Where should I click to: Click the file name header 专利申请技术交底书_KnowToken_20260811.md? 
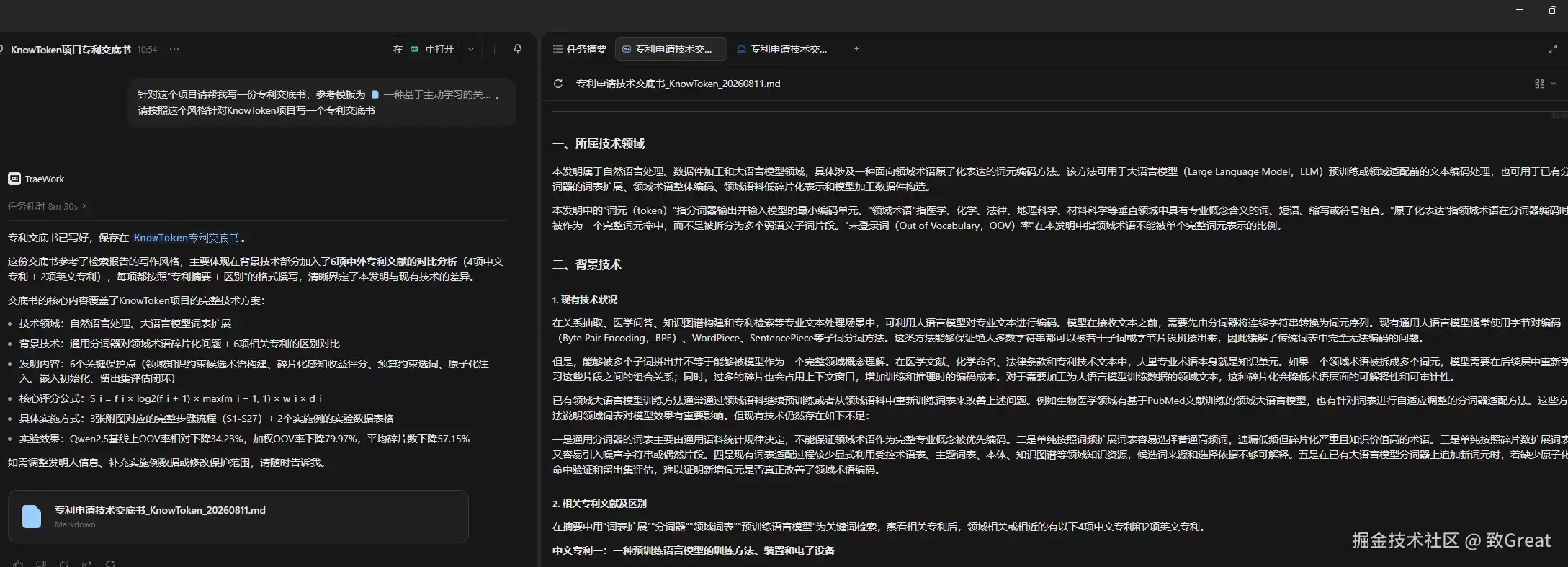point(678,84)
